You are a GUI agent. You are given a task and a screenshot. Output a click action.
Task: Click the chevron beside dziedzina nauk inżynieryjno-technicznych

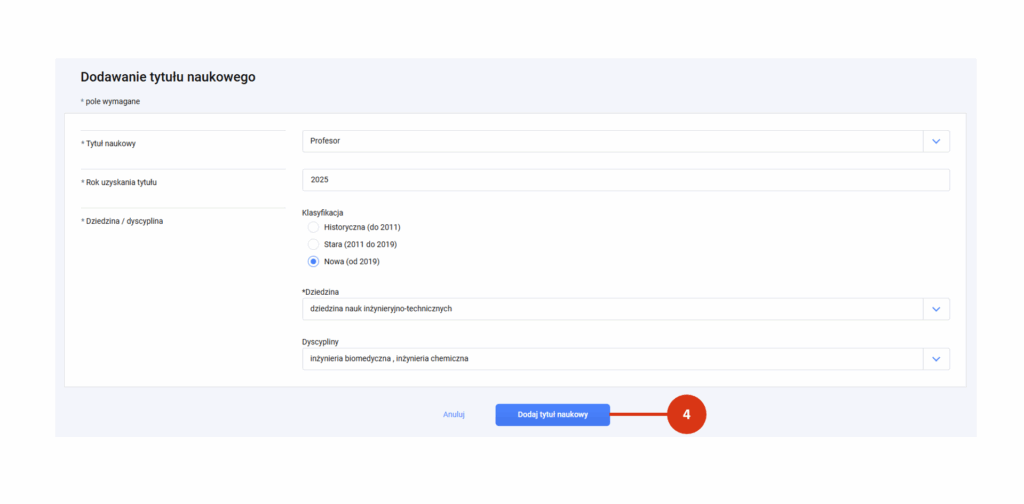click(936, 309)
